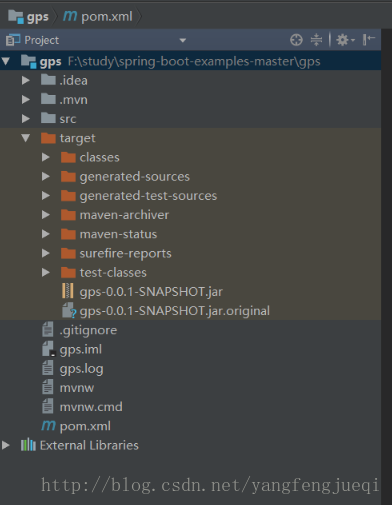Screen dimensions: 392x505
Task: Click the classes folder icon
Action: click(x=68, y=157)
